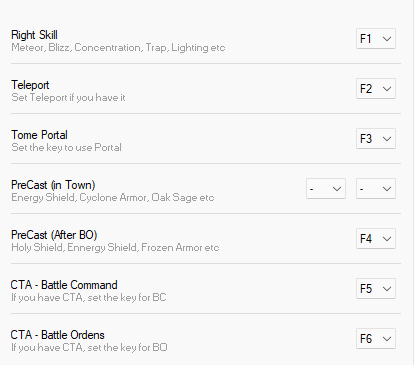Click the CTA - Battle Command label
Screen dimensions: 414x365
click(x=64, y=285)
